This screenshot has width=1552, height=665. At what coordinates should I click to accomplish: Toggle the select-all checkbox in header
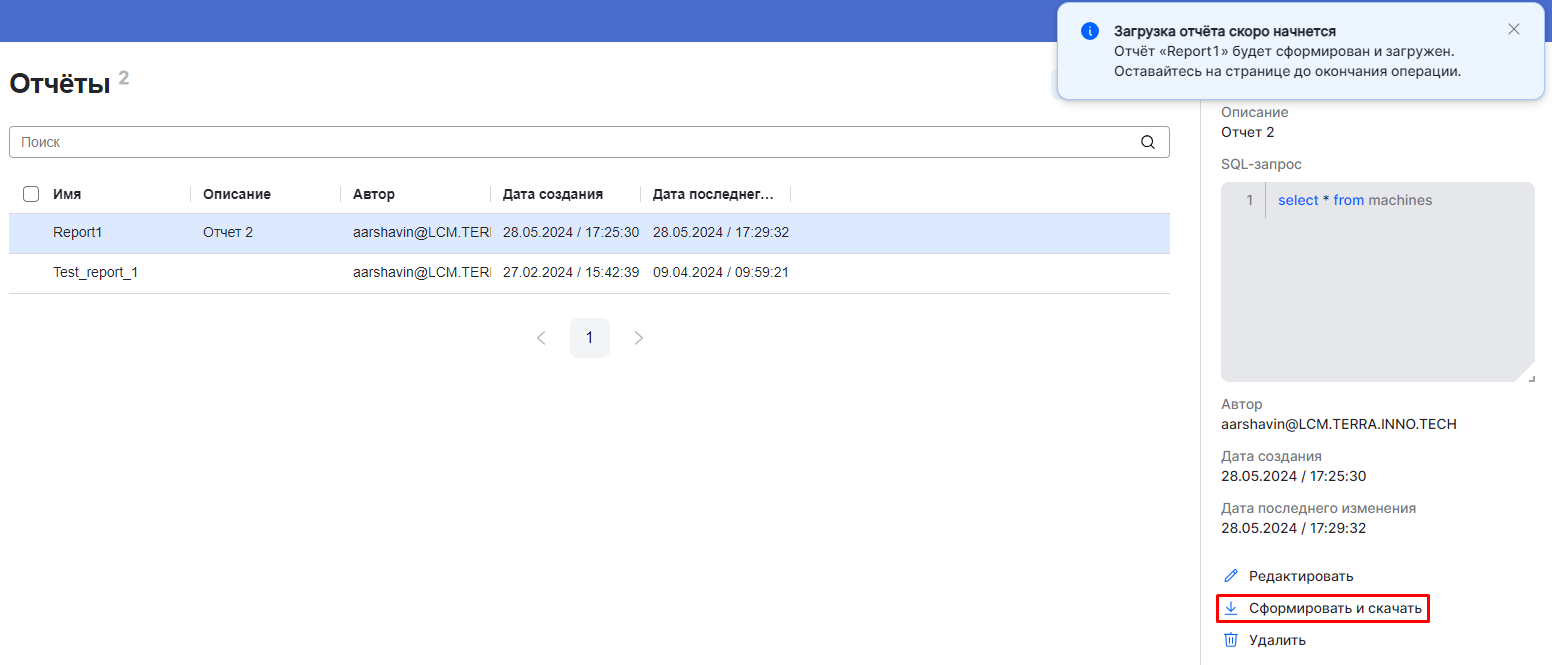[31, 194]
